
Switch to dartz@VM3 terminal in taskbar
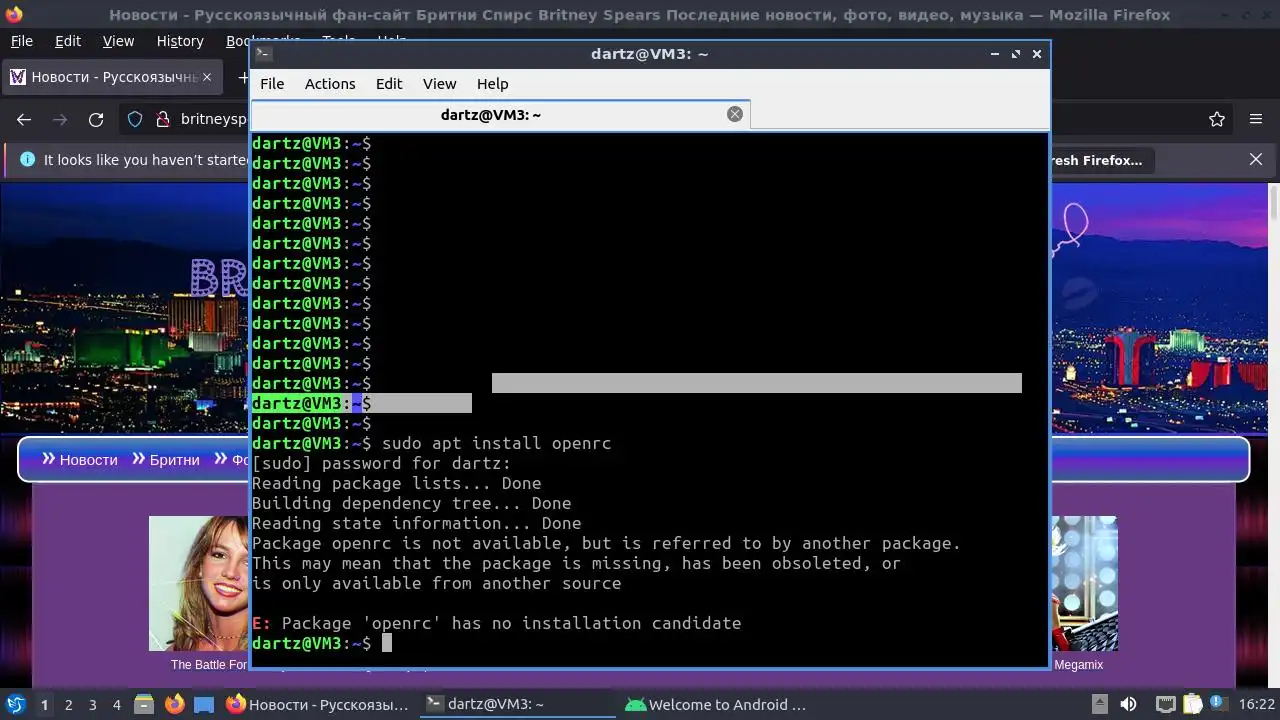pyautogui.click(x=517, y=705)
